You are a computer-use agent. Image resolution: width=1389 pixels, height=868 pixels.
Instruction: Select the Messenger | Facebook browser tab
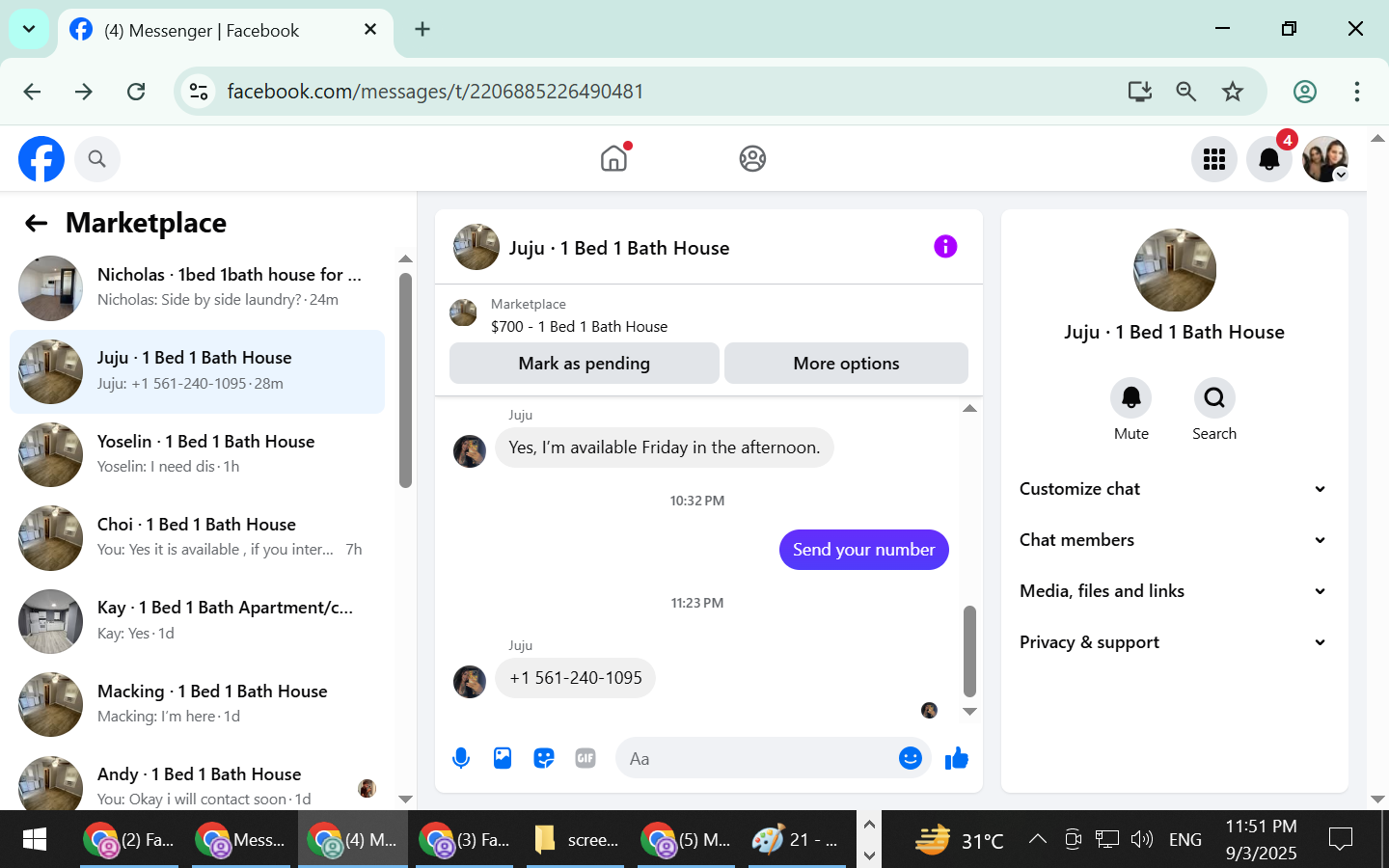click(226, 31)
